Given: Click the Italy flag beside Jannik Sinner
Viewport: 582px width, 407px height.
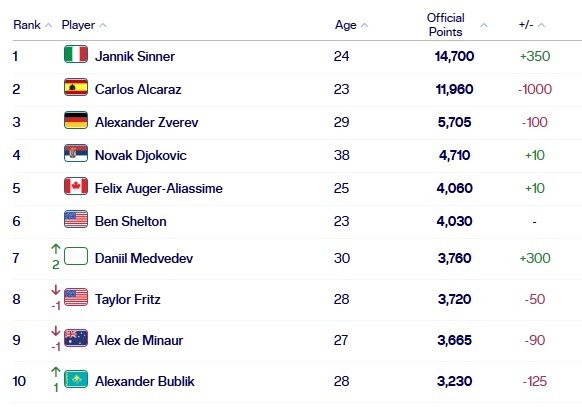Looking at the screenshot, I should point(76,54).
